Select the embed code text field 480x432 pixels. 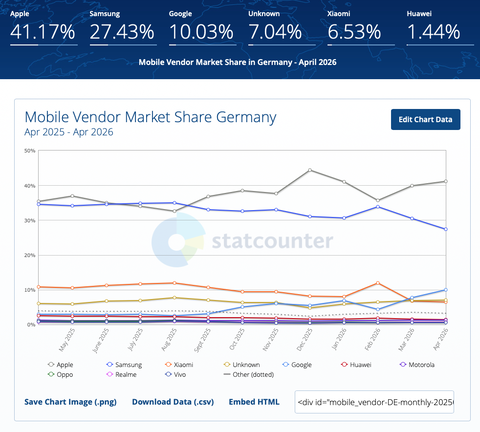[374, 402]
